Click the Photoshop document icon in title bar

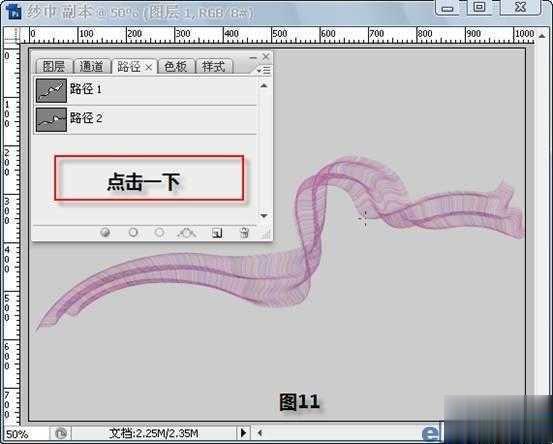tap(14, 12)
